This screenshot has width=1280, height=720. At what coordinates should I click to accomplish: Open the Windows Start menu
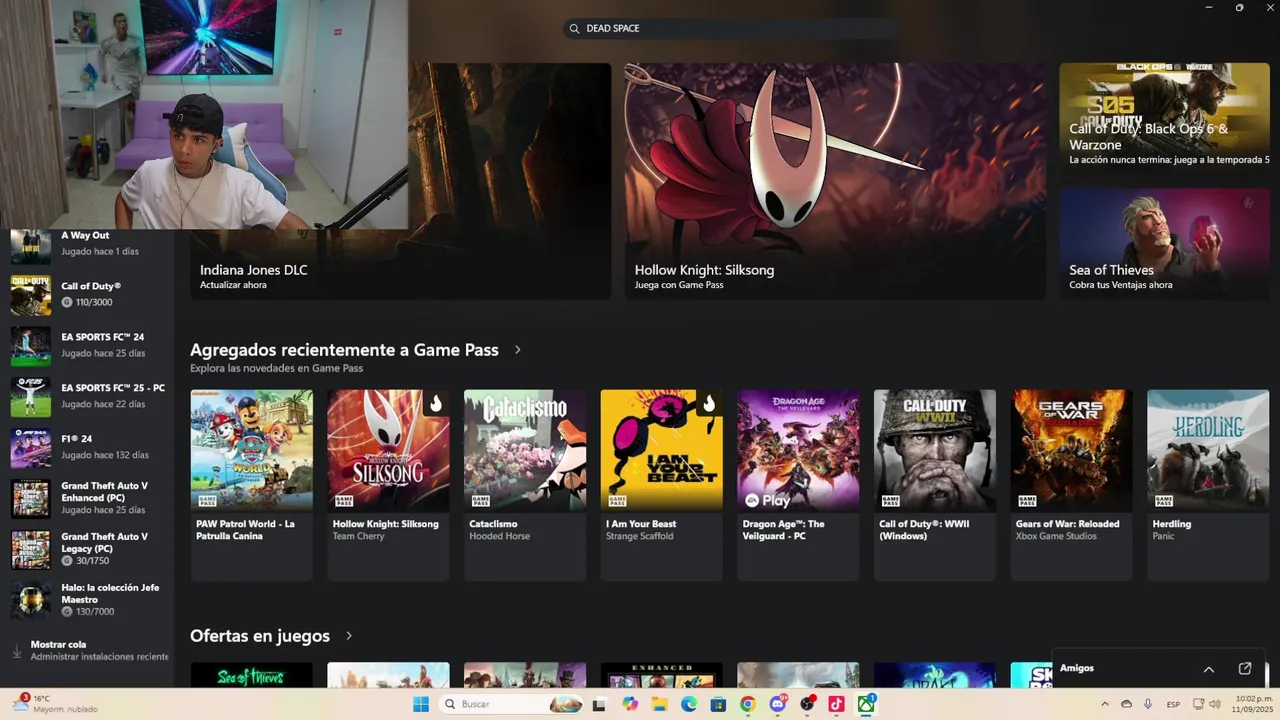pos(421,704)
